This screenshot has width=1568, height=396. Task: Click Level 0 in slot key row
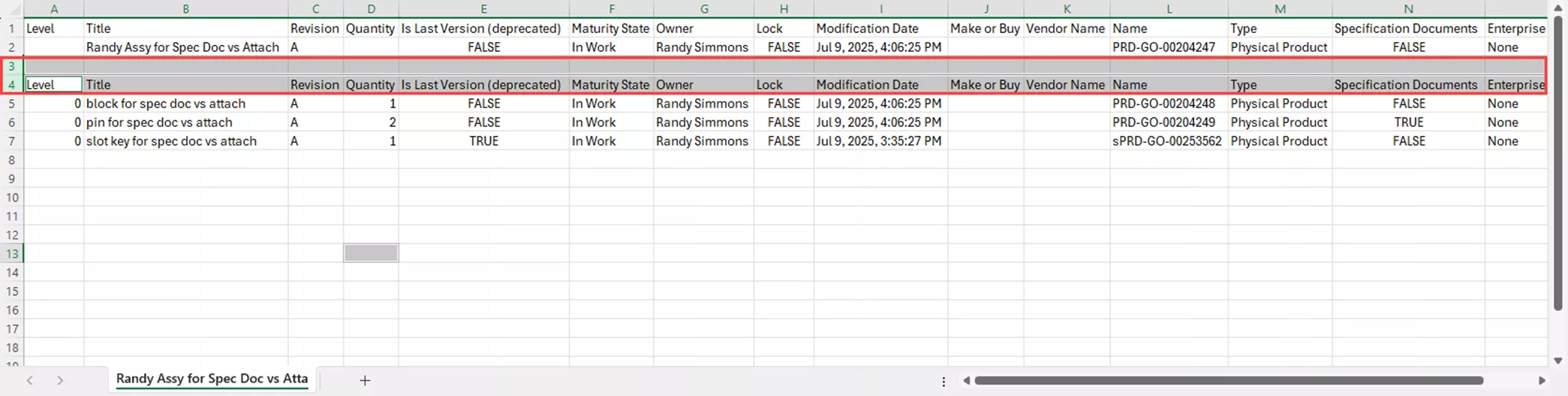[54, 141]
